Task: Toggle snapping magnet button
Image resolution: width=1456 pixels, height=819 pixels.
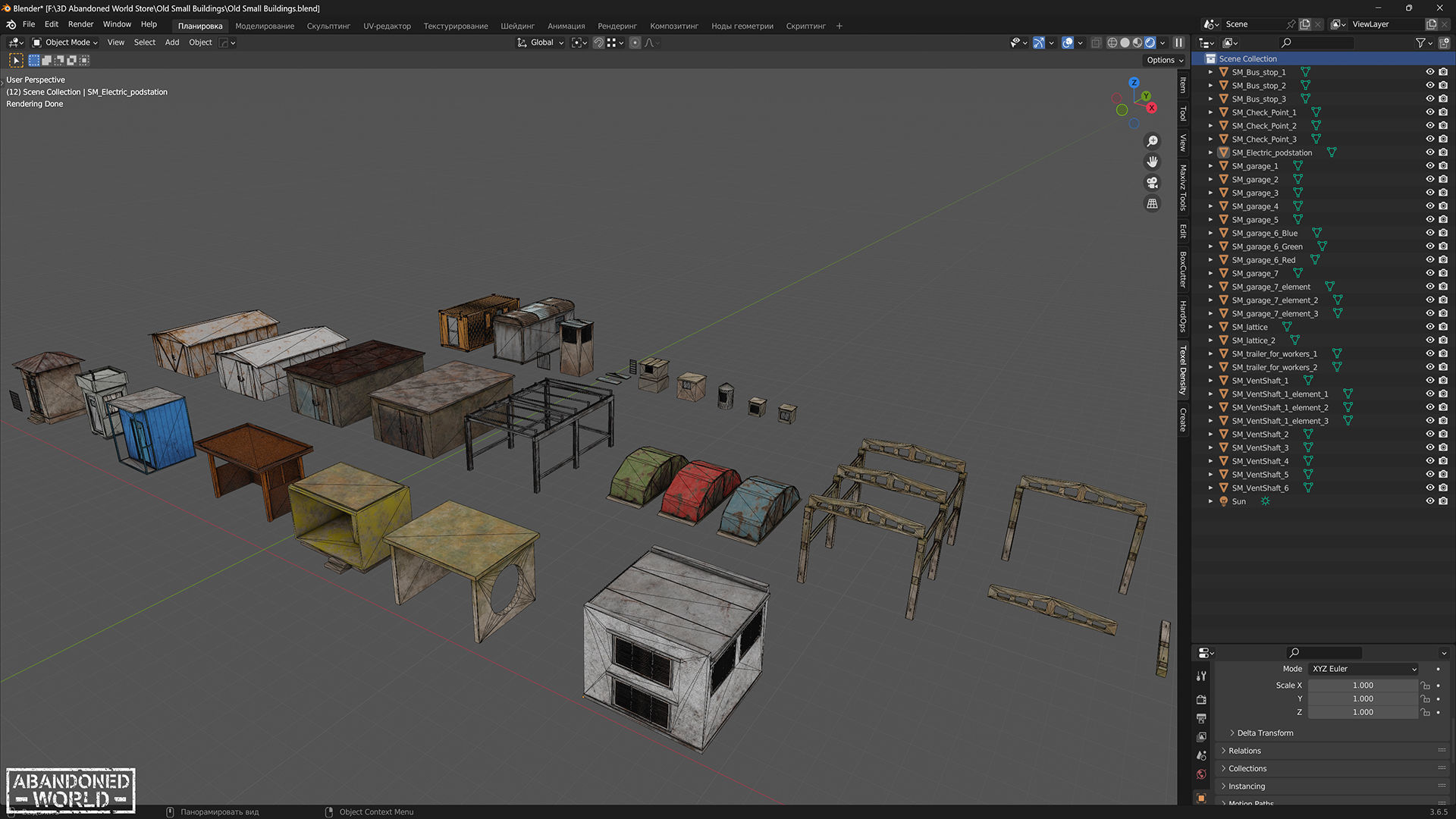Action: pyautogui.click(x=598, y=42)
